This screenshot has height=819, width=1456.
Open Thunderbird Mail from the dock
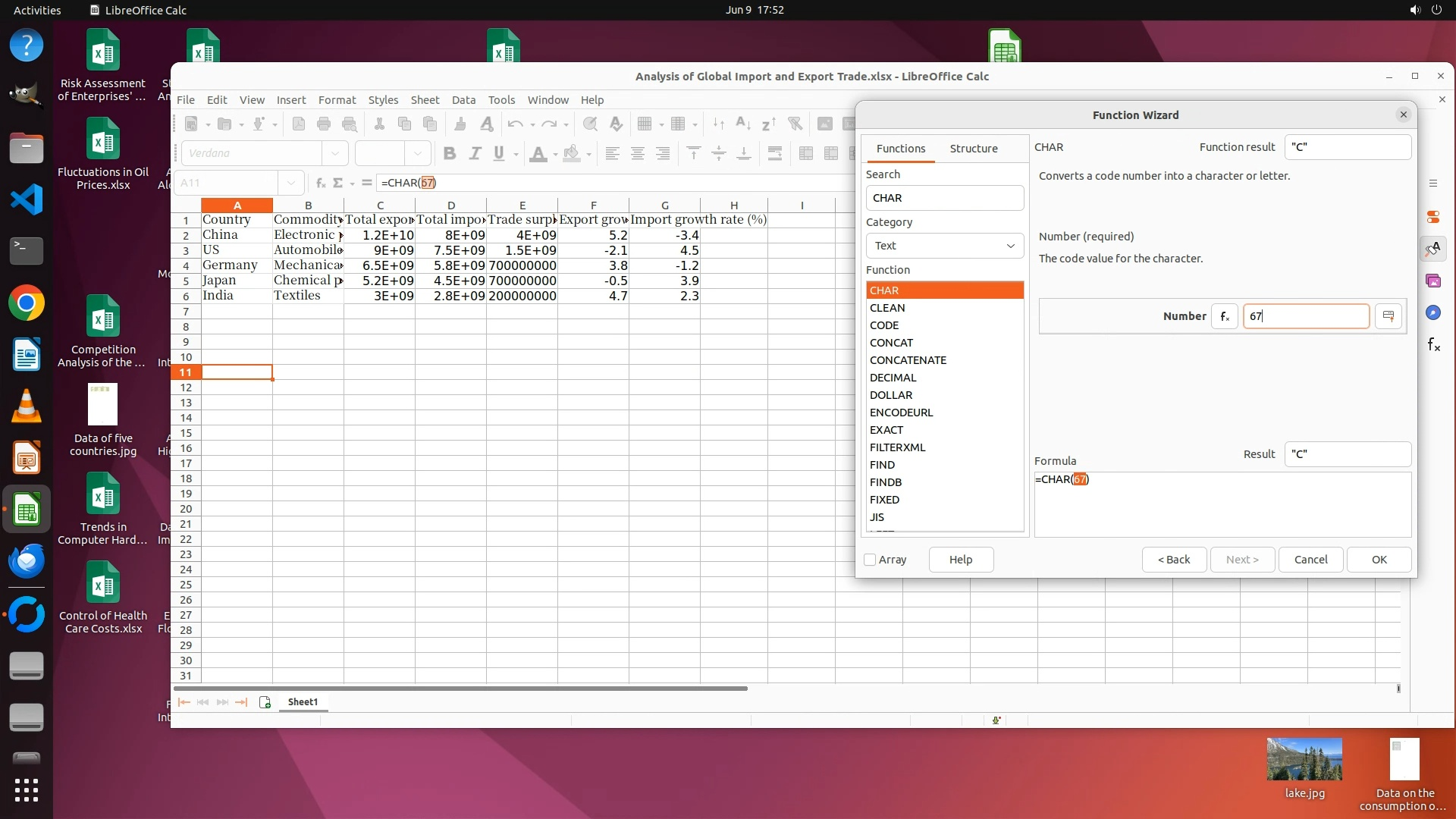click(x=27, y=562)
